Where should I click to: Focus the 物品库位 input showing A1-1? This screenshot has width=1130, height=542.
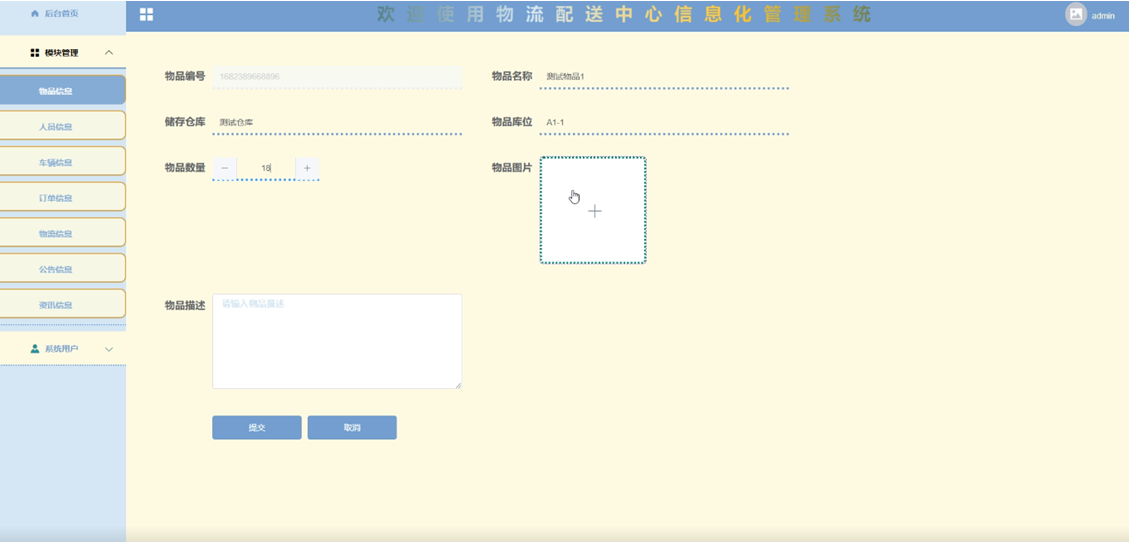pyautogui.click(x=664, y=123)
